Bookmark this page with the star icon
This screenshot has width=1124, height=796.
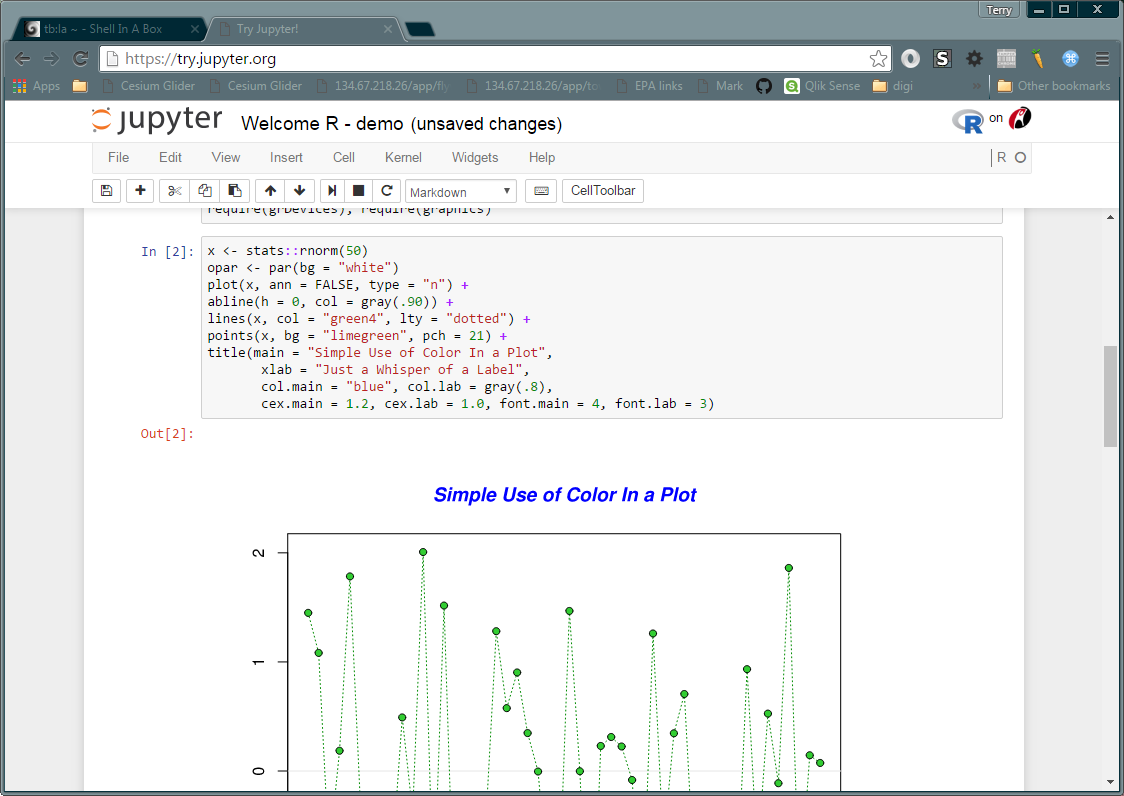coord(877,59)
